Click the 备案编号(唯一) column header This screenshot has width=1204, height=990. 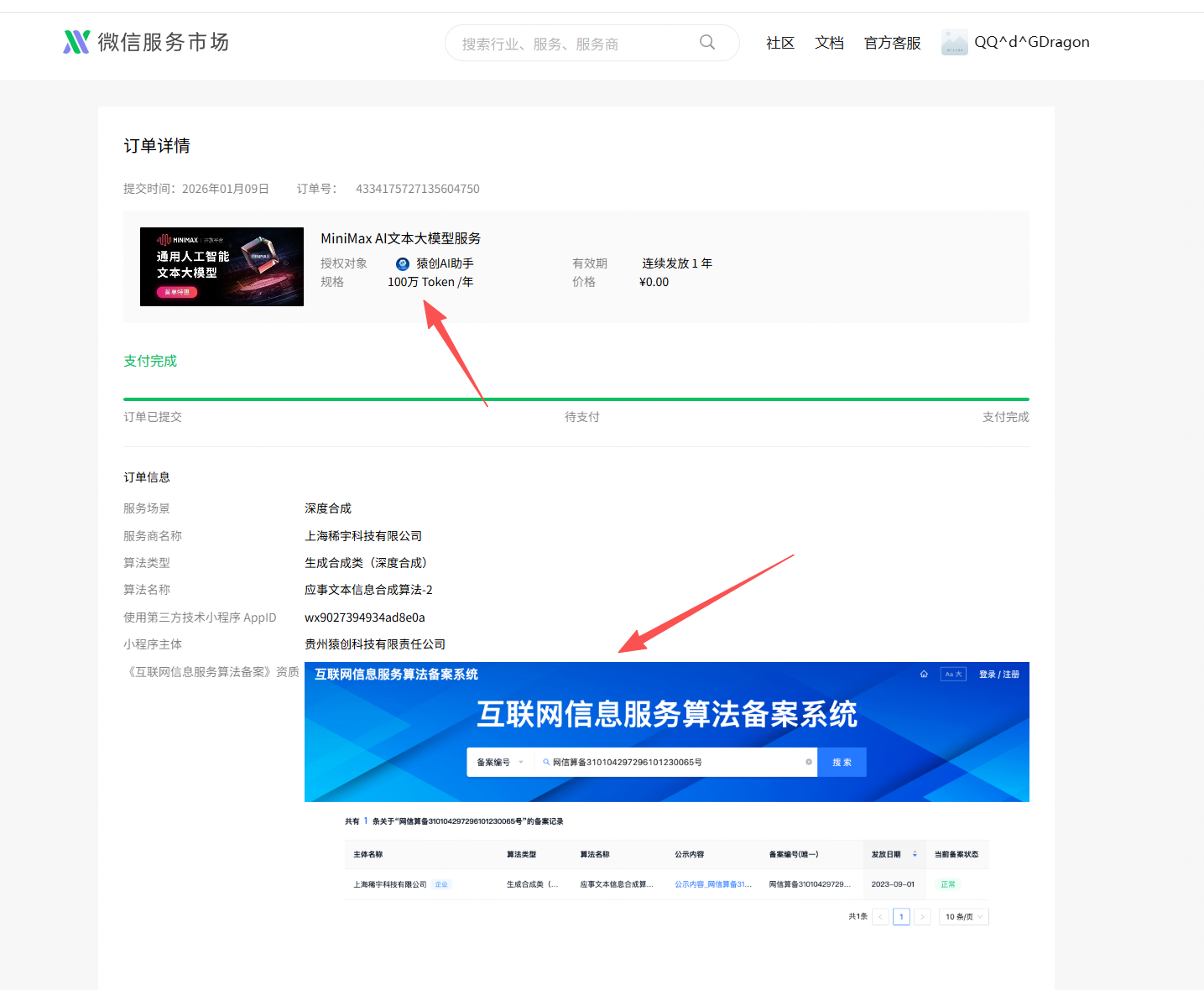tap(794, 854)
